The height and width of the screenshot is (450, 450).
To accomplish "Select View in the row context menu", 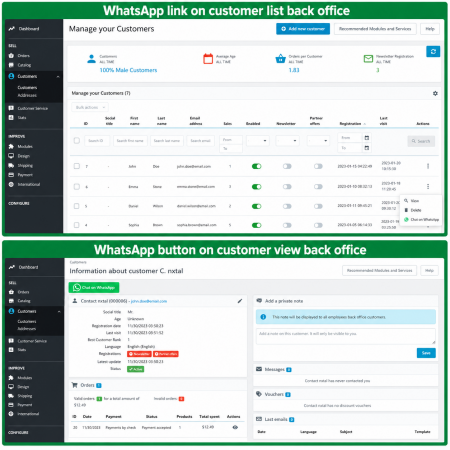I will pyautogui.click(x=411, y=201).
